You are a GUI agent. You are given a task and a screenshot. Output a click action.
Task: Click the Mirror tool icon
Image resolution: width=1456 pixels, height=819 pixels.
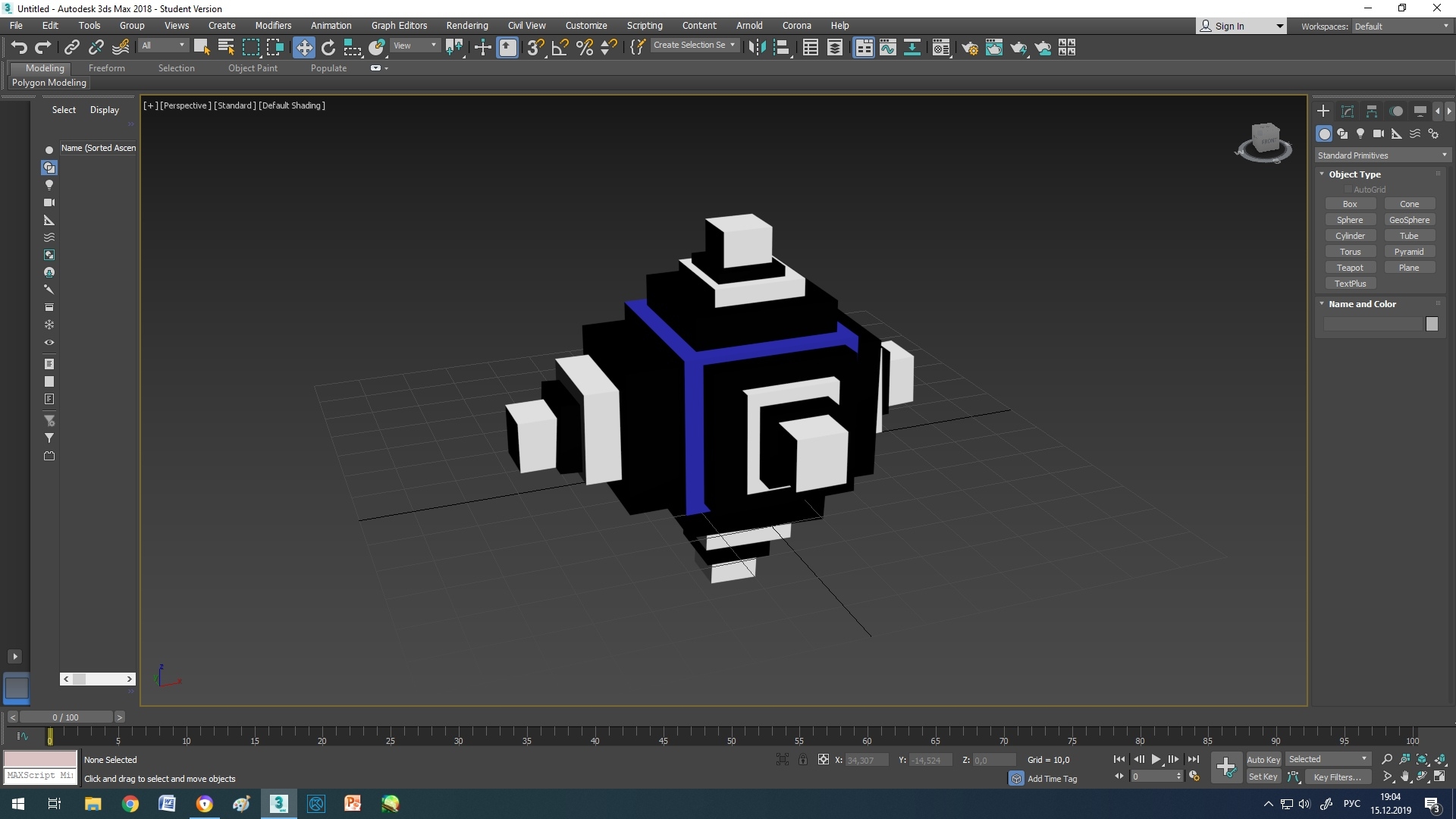click(756, 48)
